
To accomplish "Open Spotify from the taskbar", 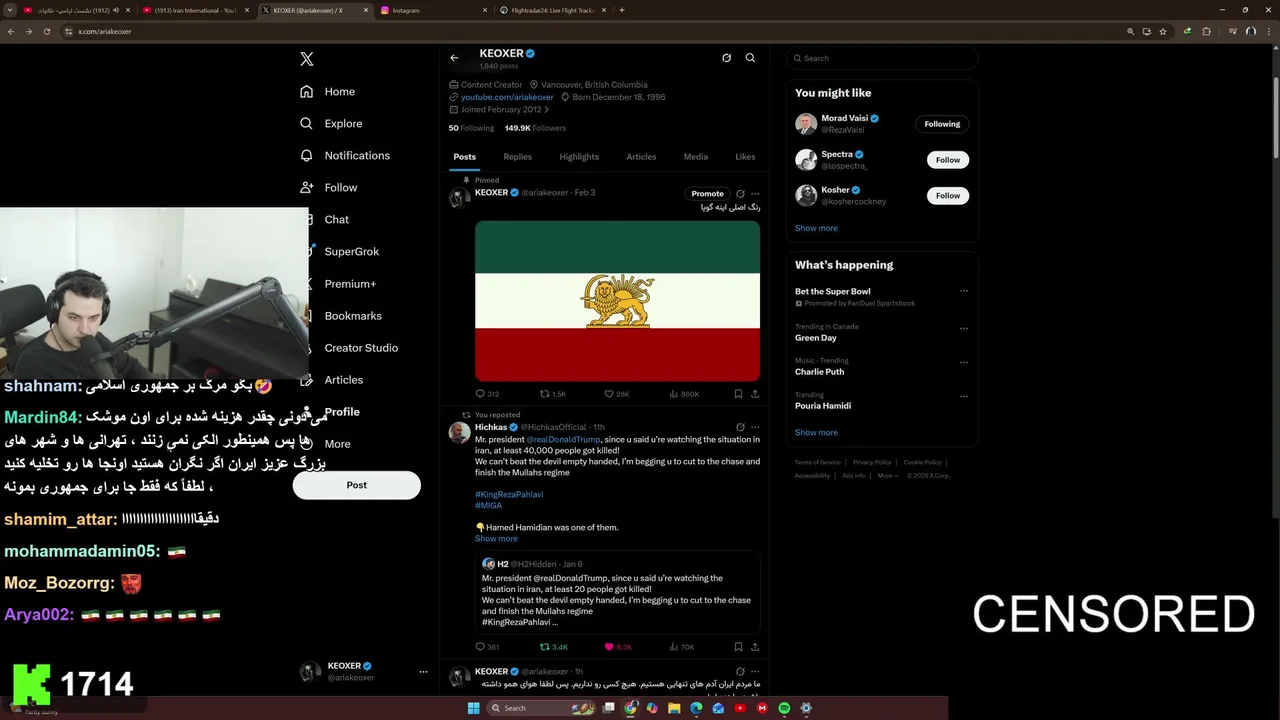I will point(784,708).
